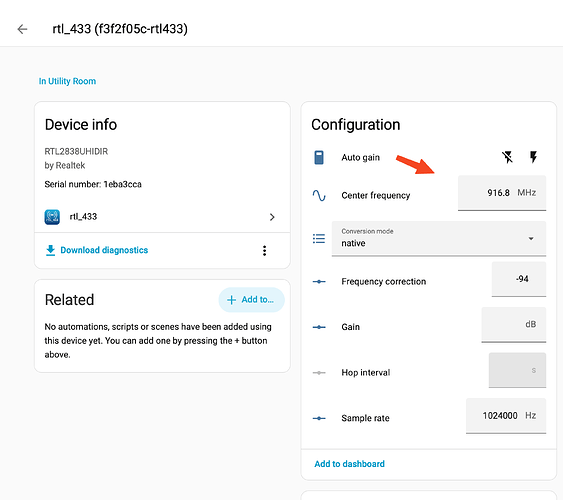Click the Conversion mode dropdown arrow
The width and height of the screenshot is (563, 500).
pos(531,239)
